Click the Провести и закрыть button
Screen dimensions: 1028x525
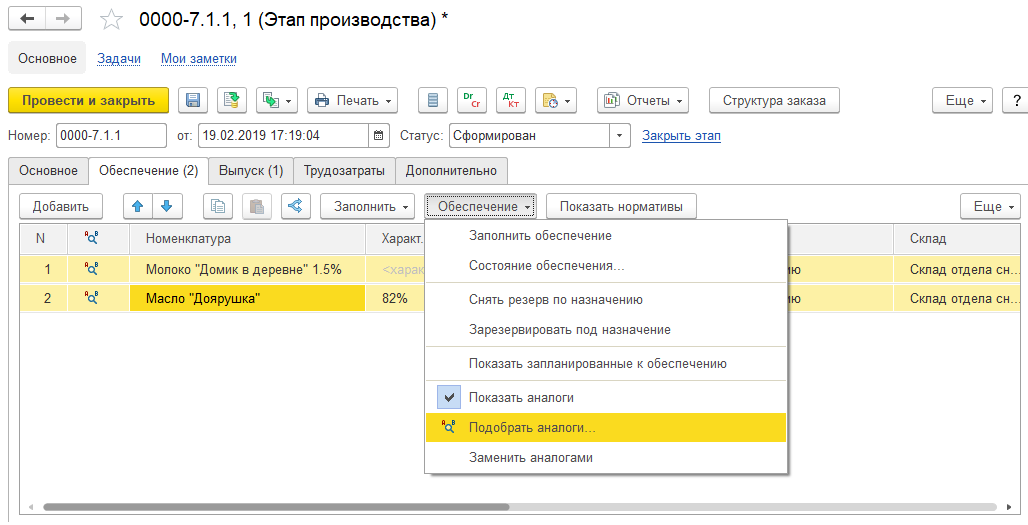(88, 100)
